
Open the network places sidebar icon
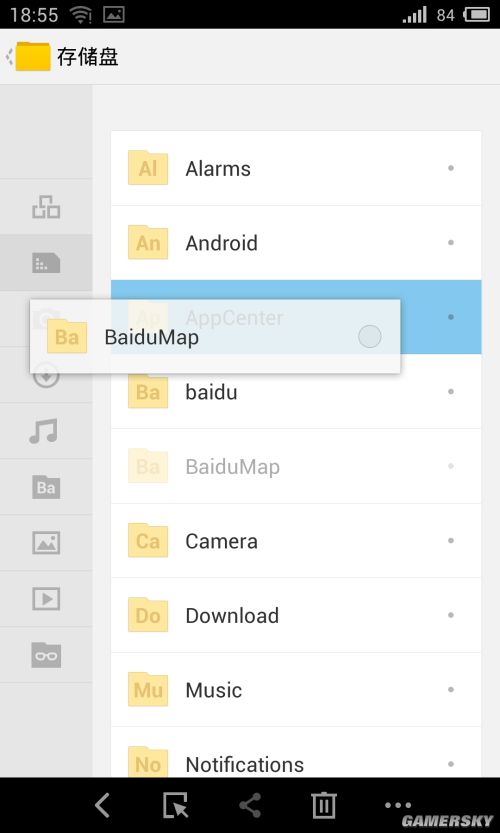[x=46, y=207]
